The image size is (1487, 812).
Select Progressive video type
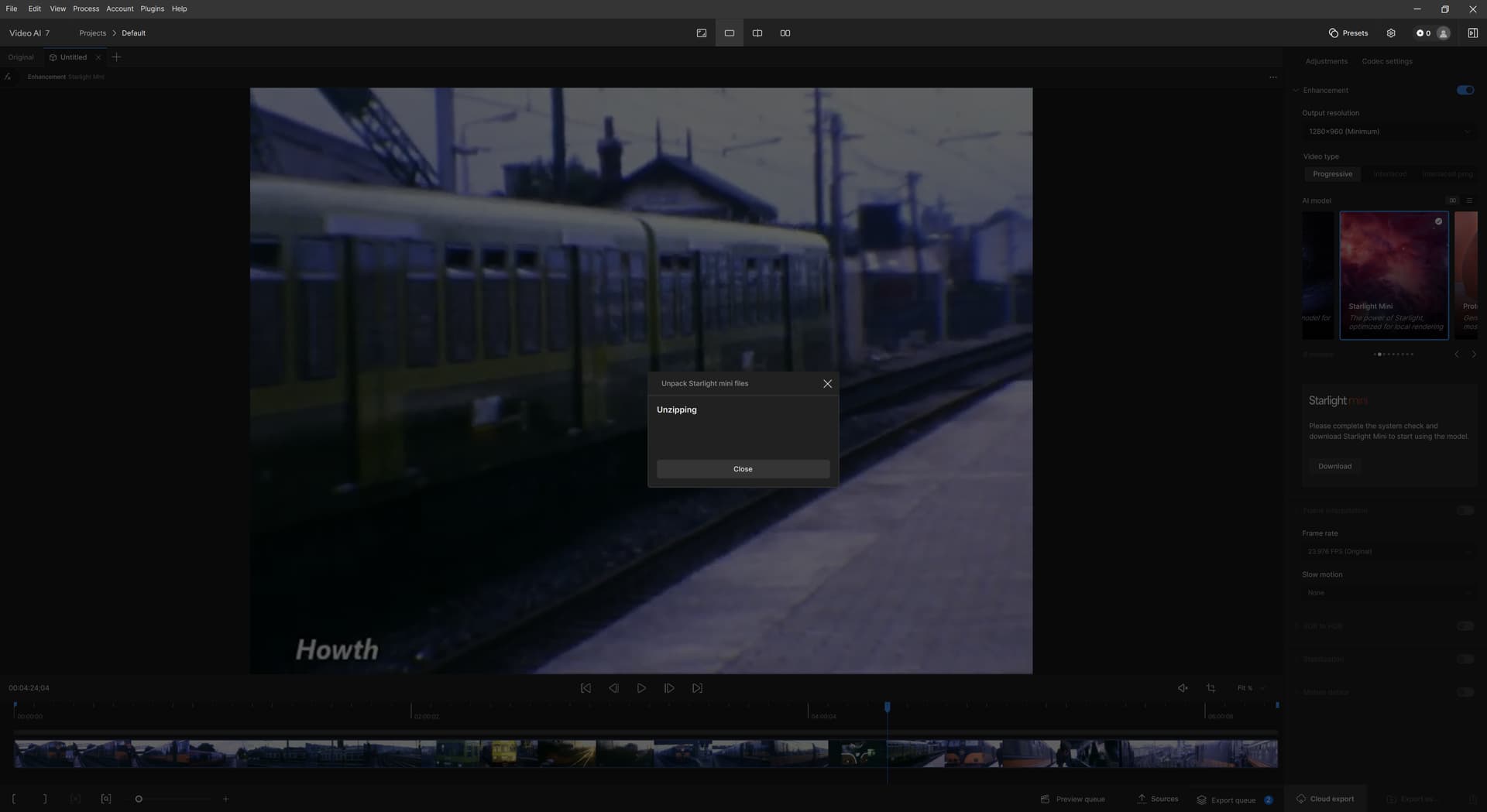tap(1332, 174)
